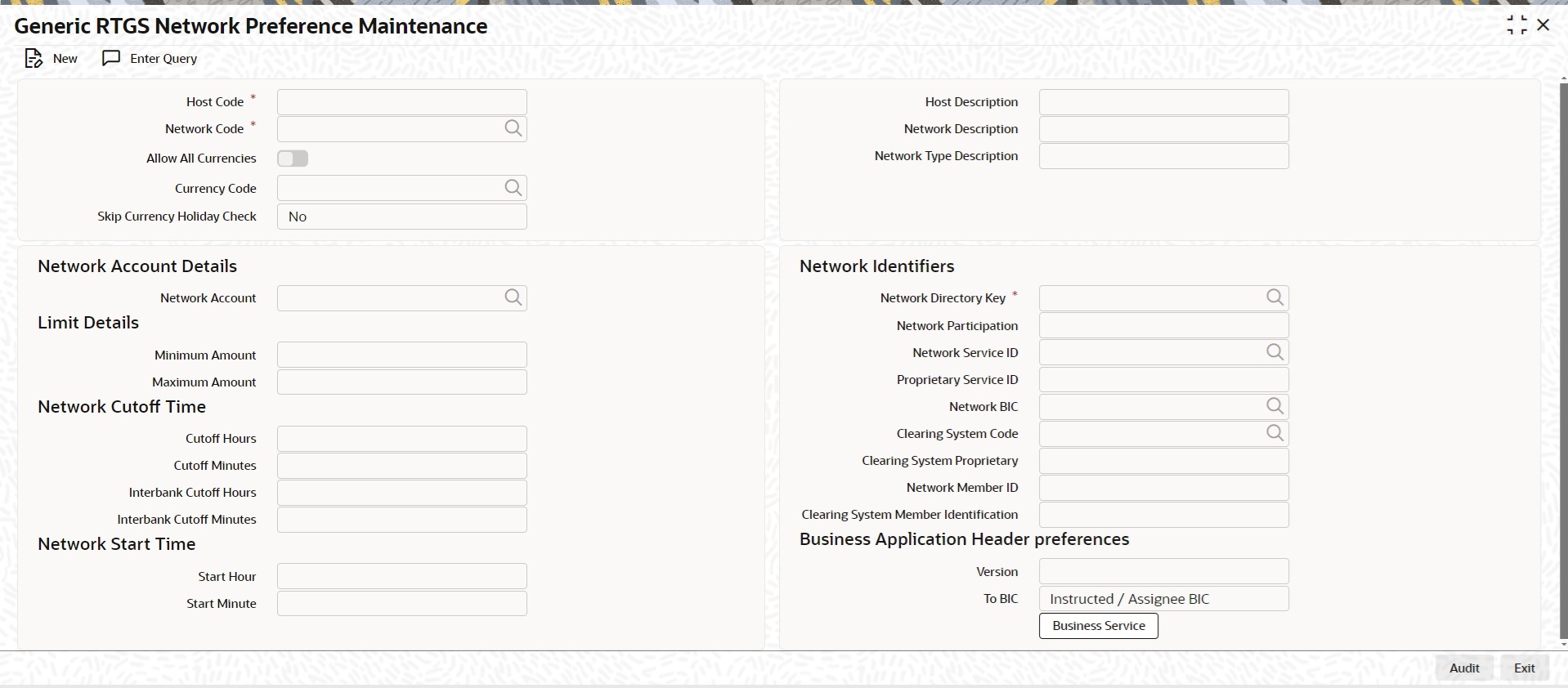
Task: Click the vertical scrollbar on the right
Action: (x=1564, y=360)
